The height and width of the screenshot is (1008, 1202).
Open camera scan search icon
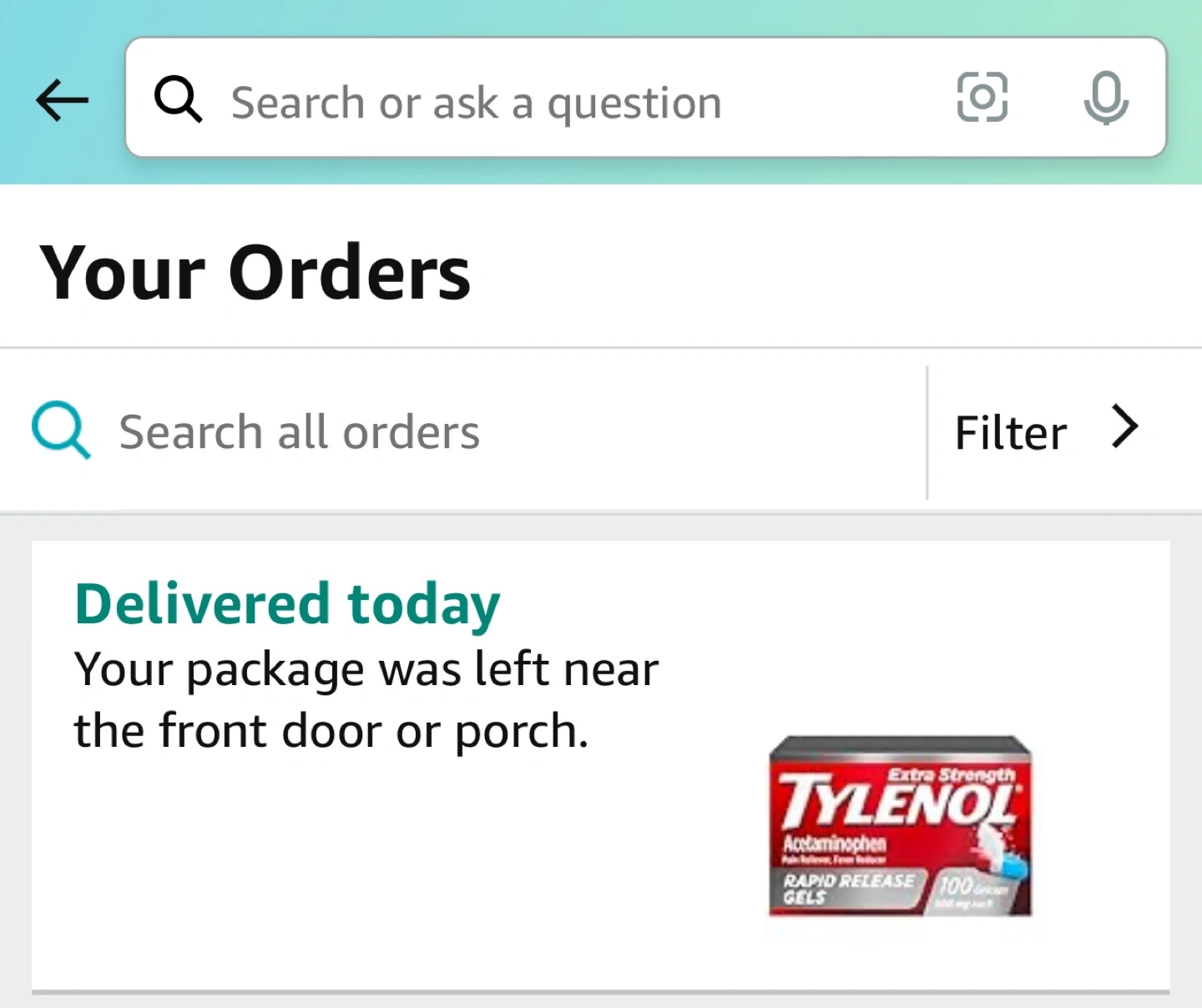point(982,98)
